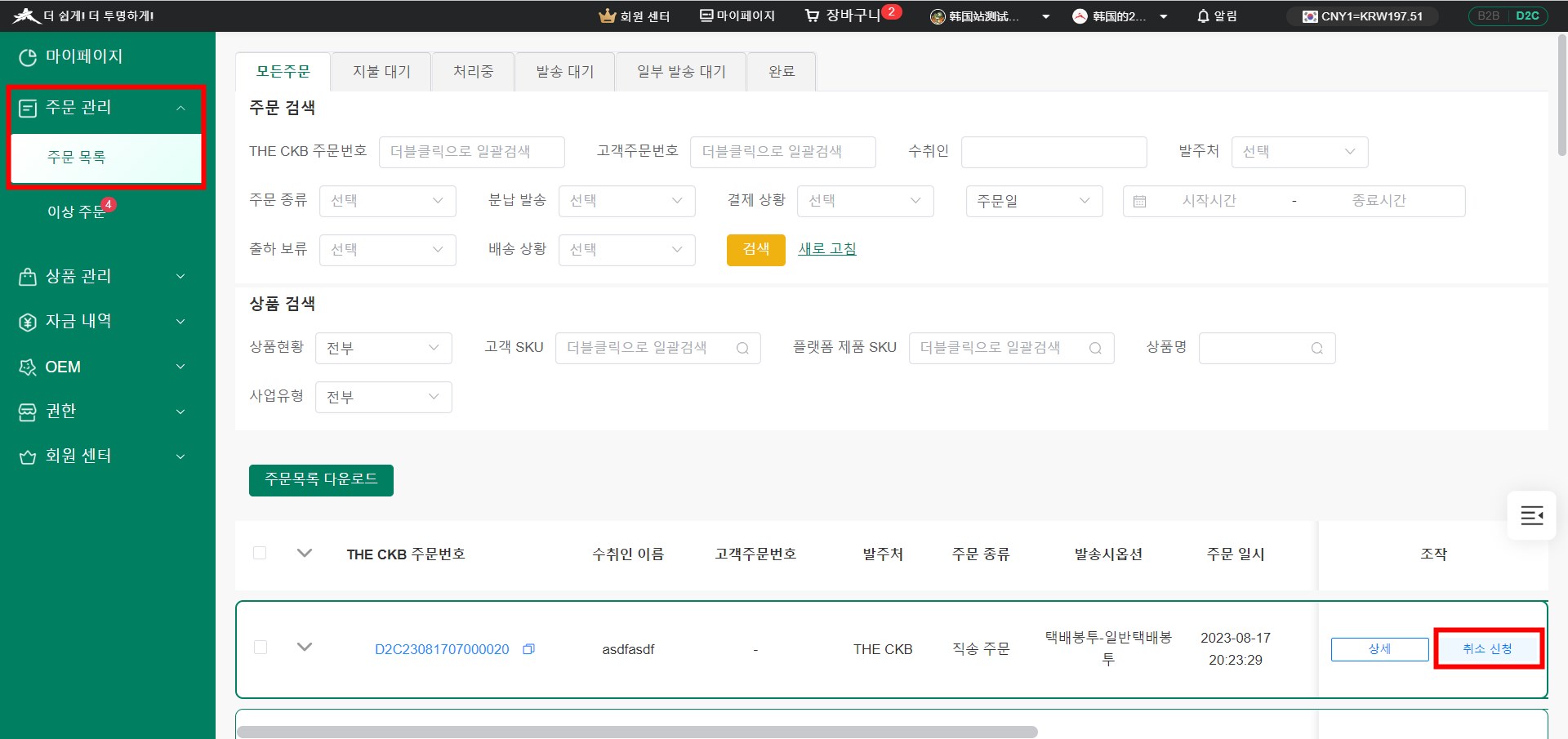This screenshot has width=1568, height=739.
Task: Click search icon in 상품명 field
Action: pos(1316,348)
